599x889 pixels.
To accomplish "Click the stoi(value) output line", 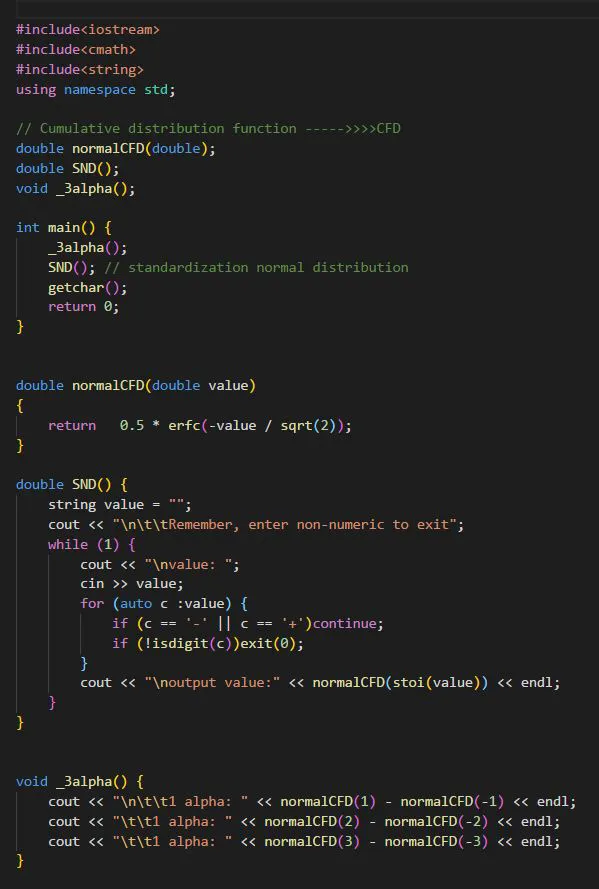I will coord(320,683).
